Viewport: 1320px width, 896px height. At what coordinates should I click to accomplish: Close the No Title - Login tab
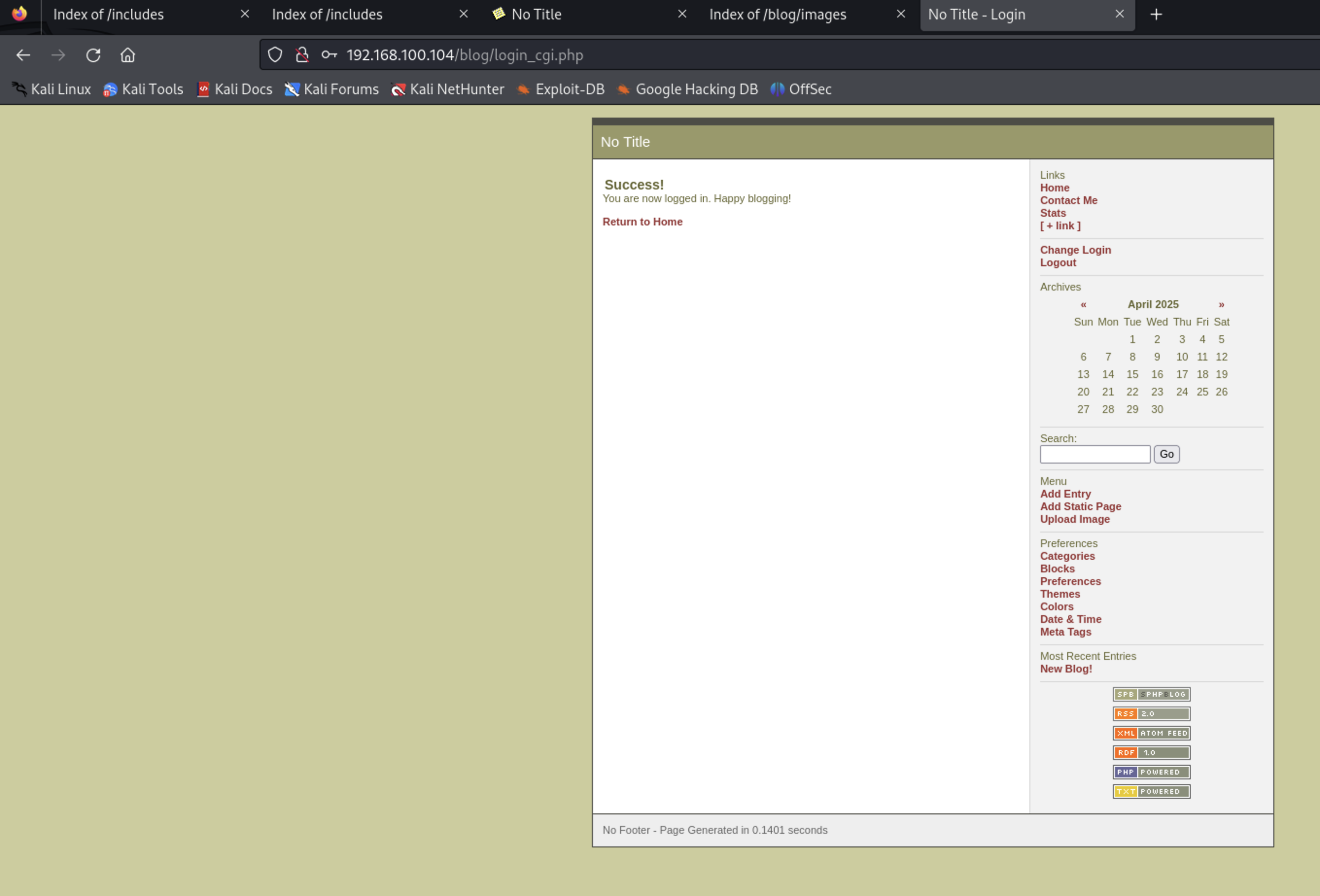[x=1119, y=14]
